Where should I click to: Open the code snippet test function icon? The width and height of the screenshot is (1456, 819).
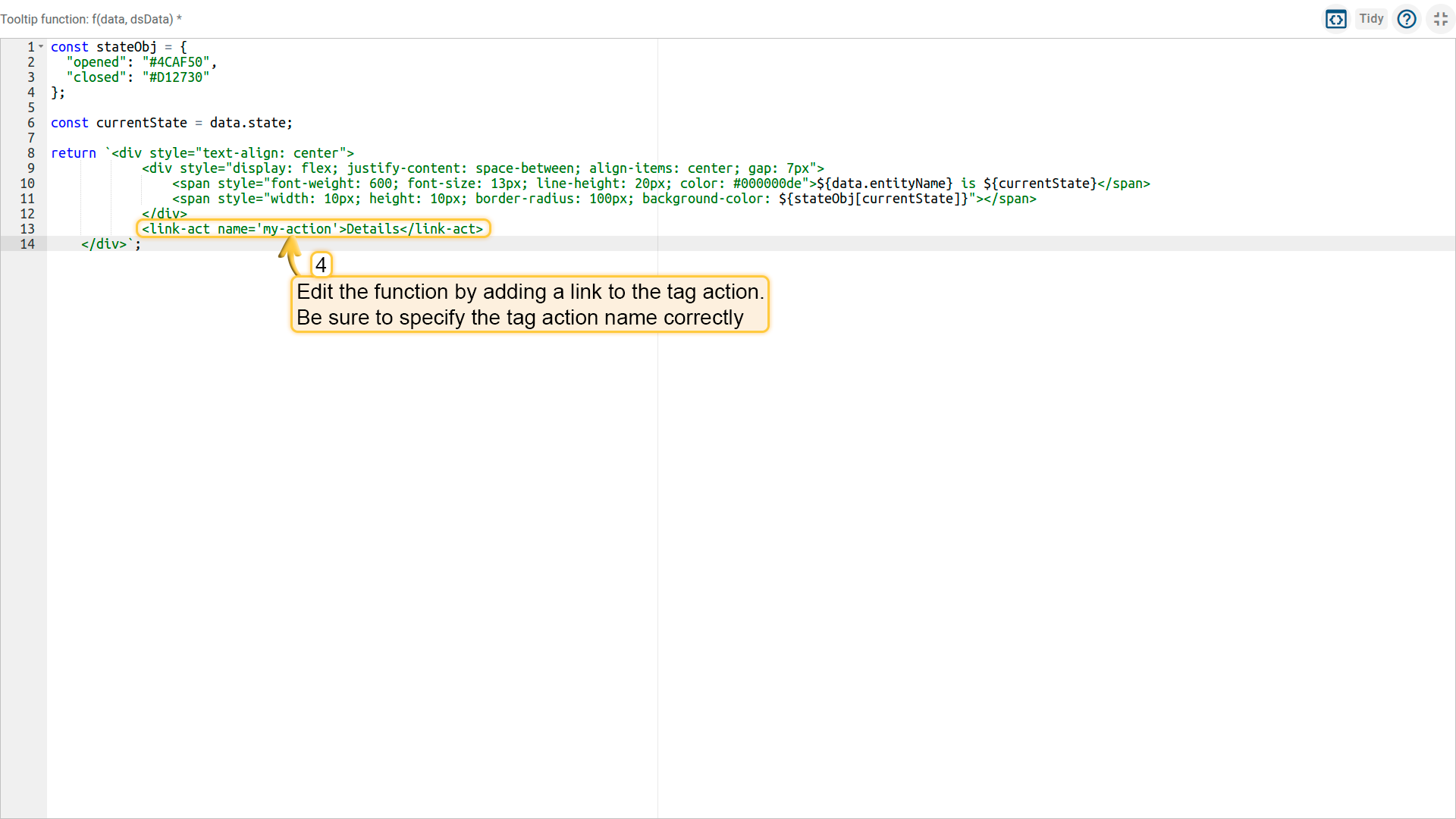[1335, 19]
